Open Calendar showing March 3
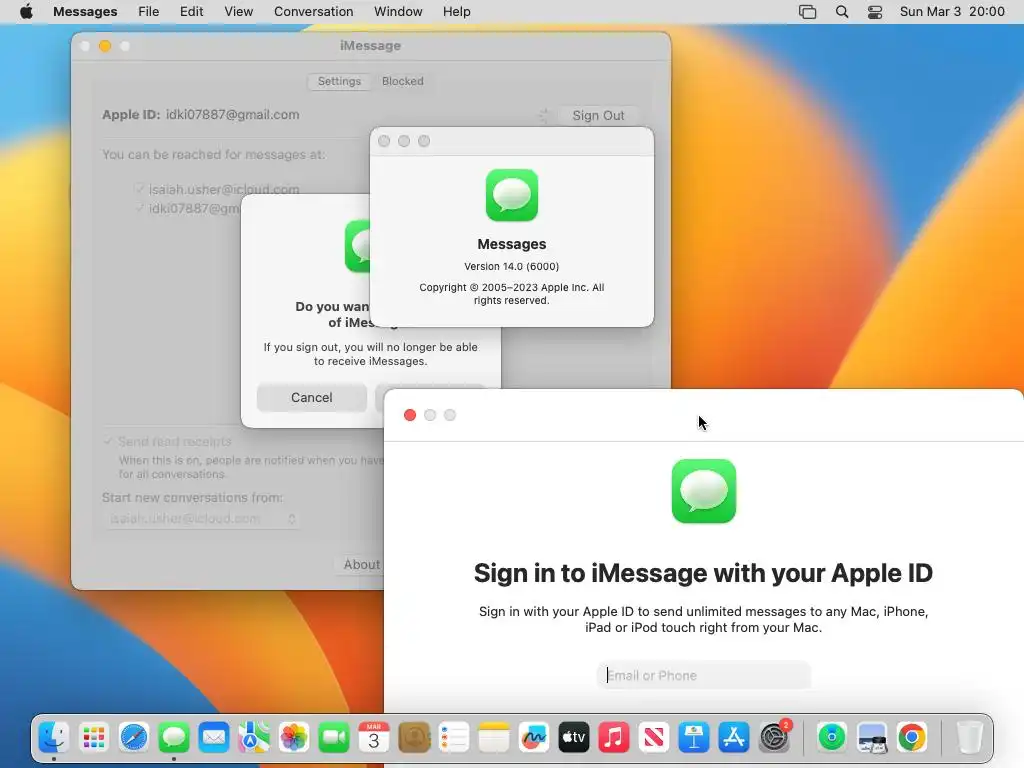1024x768 pixels. pyautogui.click(x=374, y=737)
